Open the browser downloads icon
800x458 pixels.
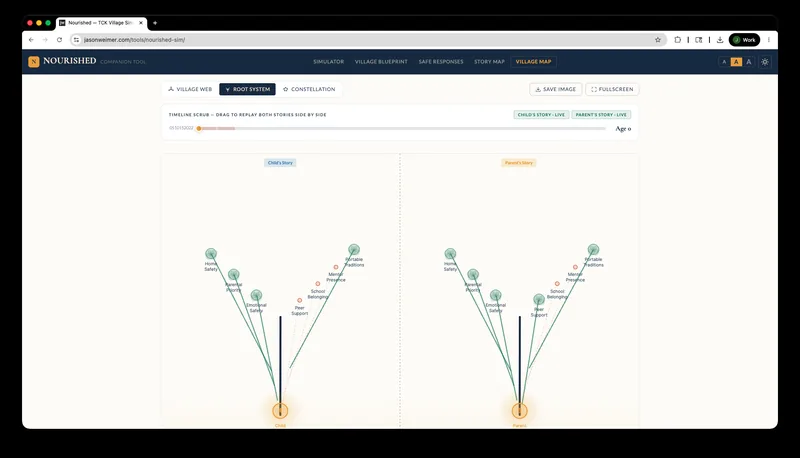point(720,40)
